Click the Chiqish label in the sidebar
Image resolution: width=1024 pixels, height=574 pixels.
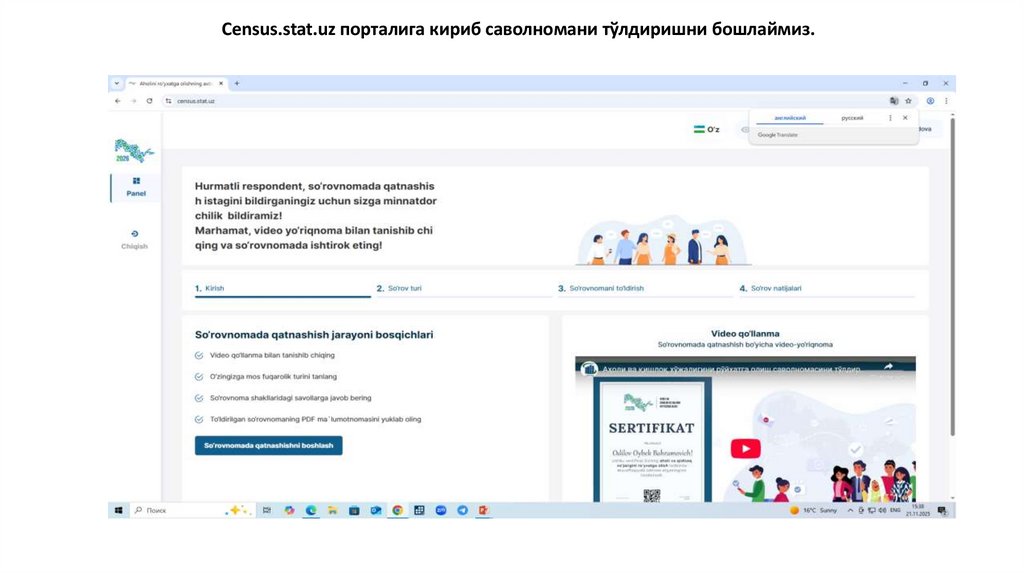[x=135, y=246]
